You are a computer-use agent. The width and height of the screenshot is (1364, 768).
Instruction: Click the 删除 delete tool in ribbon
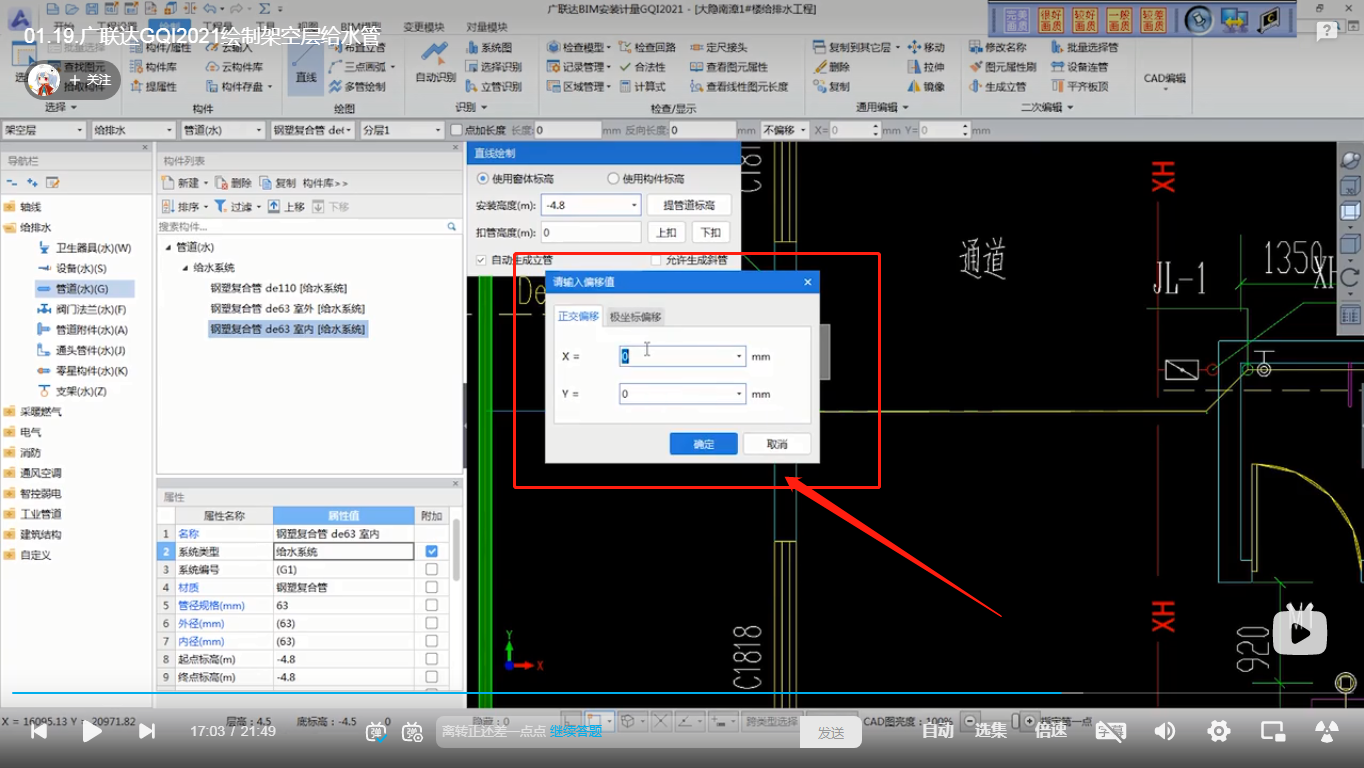tap(832, 67)
